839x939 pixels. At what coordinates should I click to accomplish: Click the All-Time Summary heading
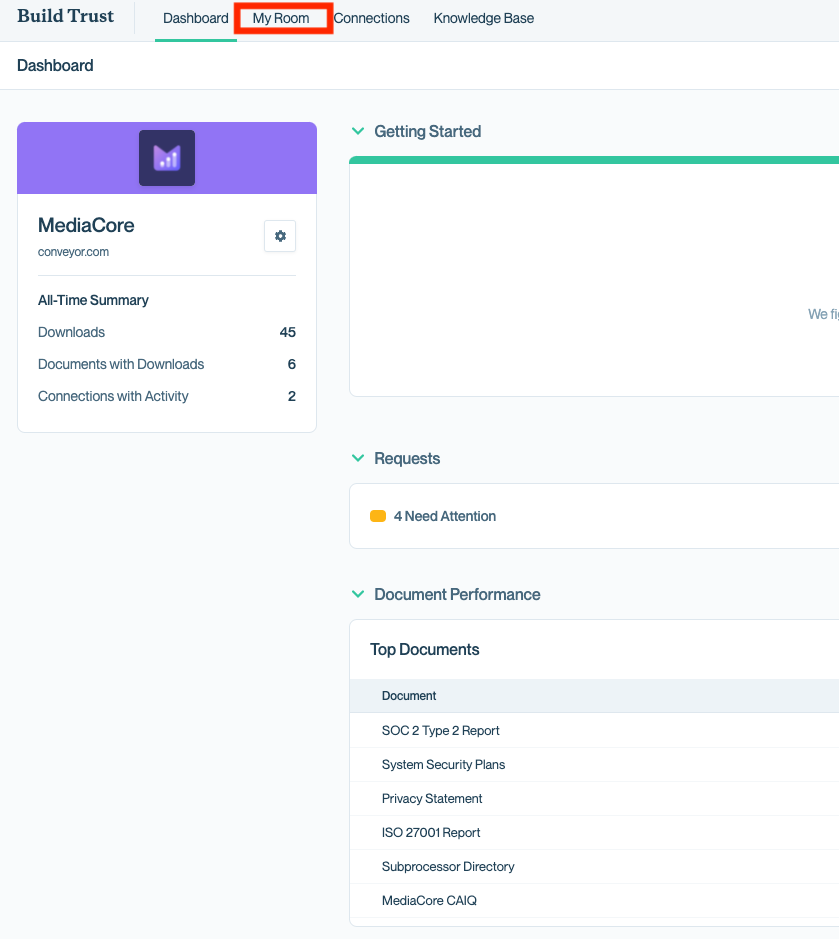click(x=93, y=301)
